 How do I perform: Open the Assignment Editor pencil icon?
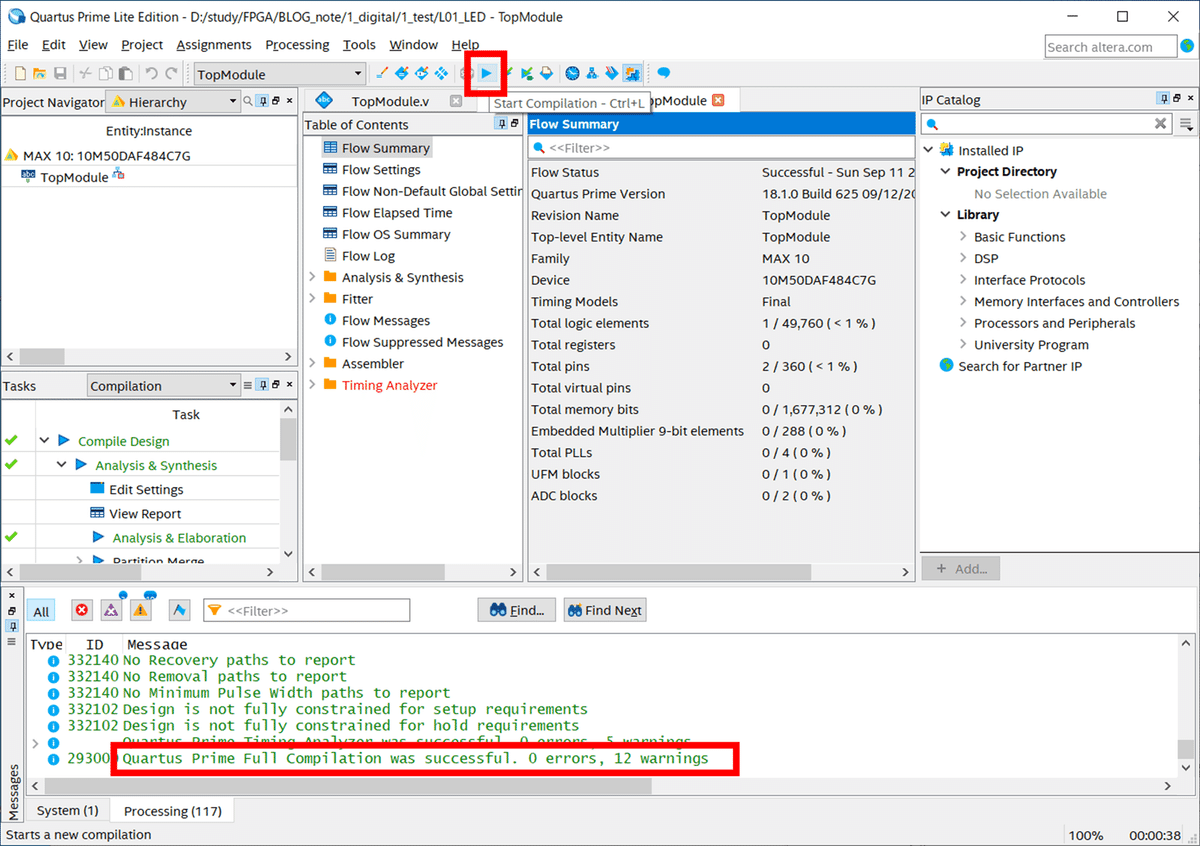(x=381, y=73)
